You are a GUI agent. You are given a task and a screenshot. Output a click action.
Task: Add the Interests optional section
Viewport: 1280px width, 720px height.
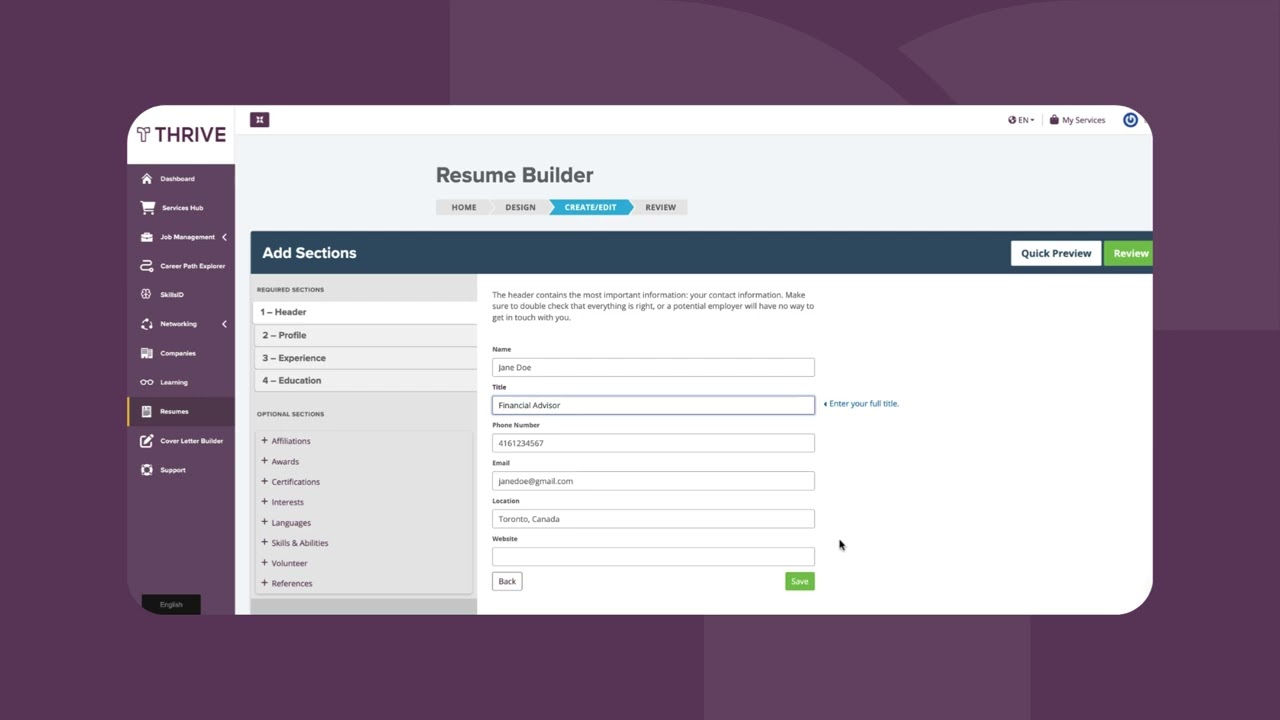(283, 502)
